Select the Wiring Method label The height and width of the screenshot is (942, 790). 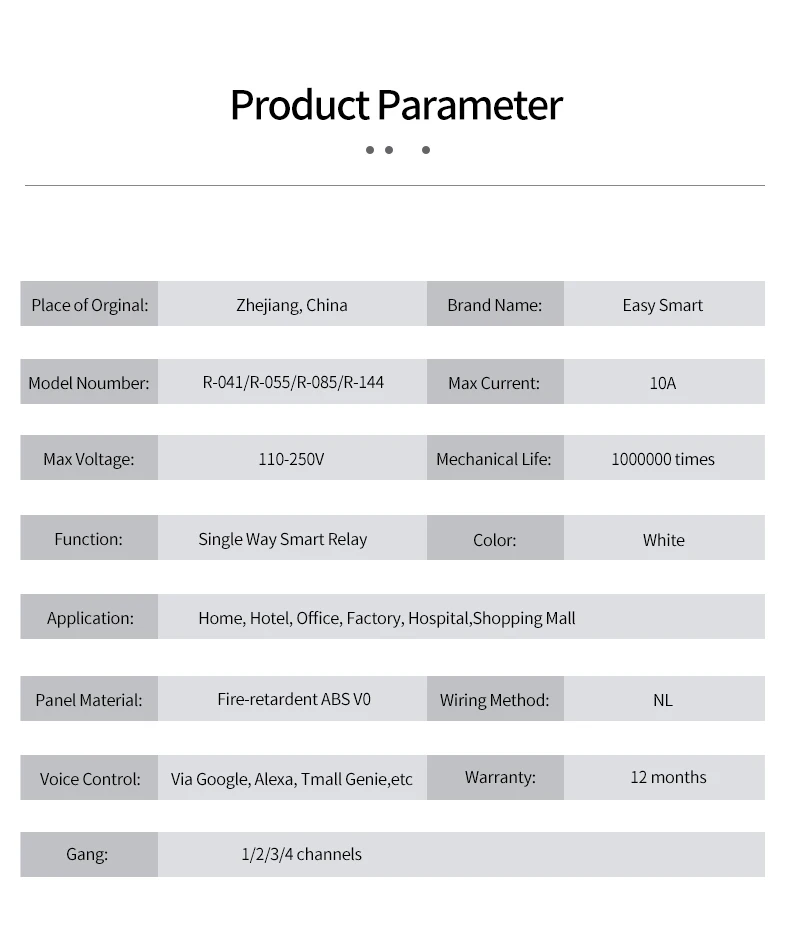pos(494,700)
